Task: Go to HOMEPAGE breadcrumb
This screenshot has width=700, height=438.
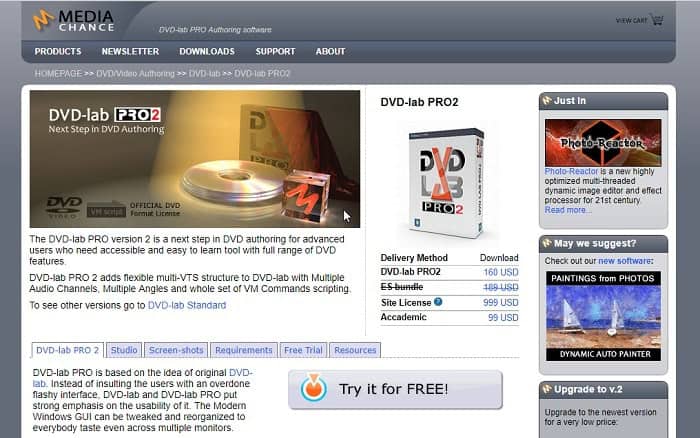Action: [58, 74]
